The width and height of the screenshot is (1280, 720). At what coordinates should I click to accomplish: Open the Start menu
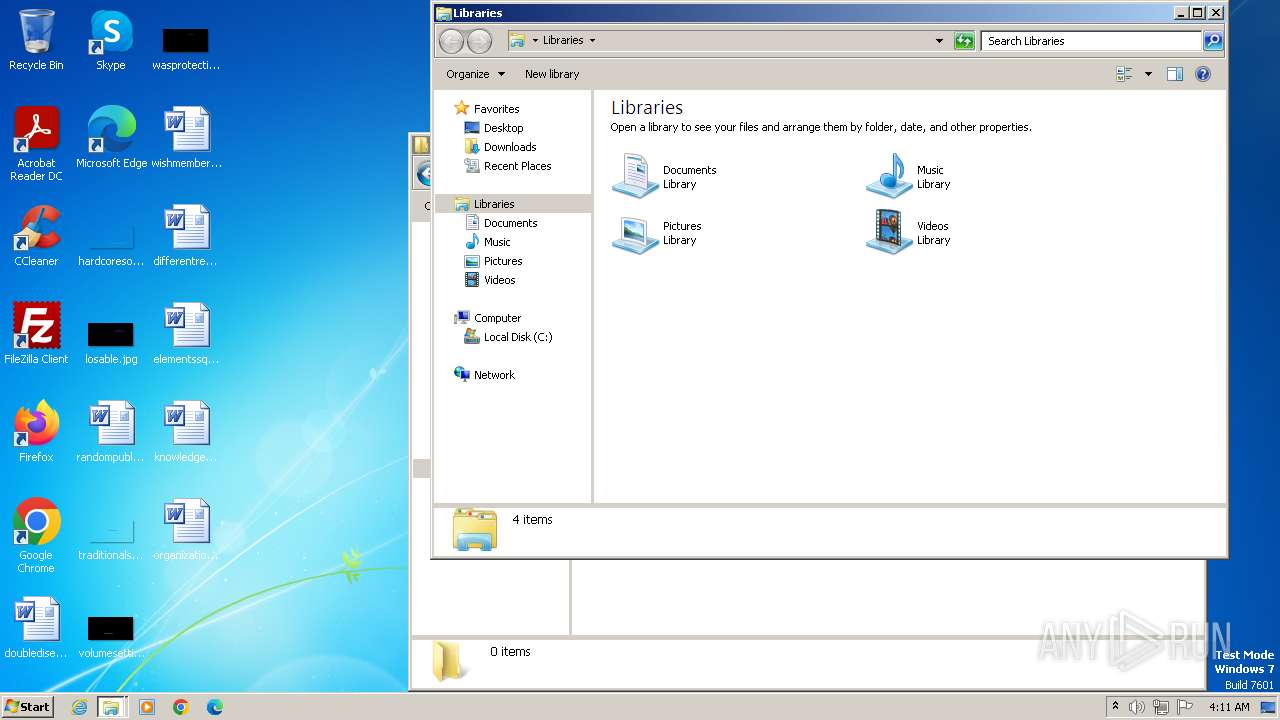tap(27, 706)
